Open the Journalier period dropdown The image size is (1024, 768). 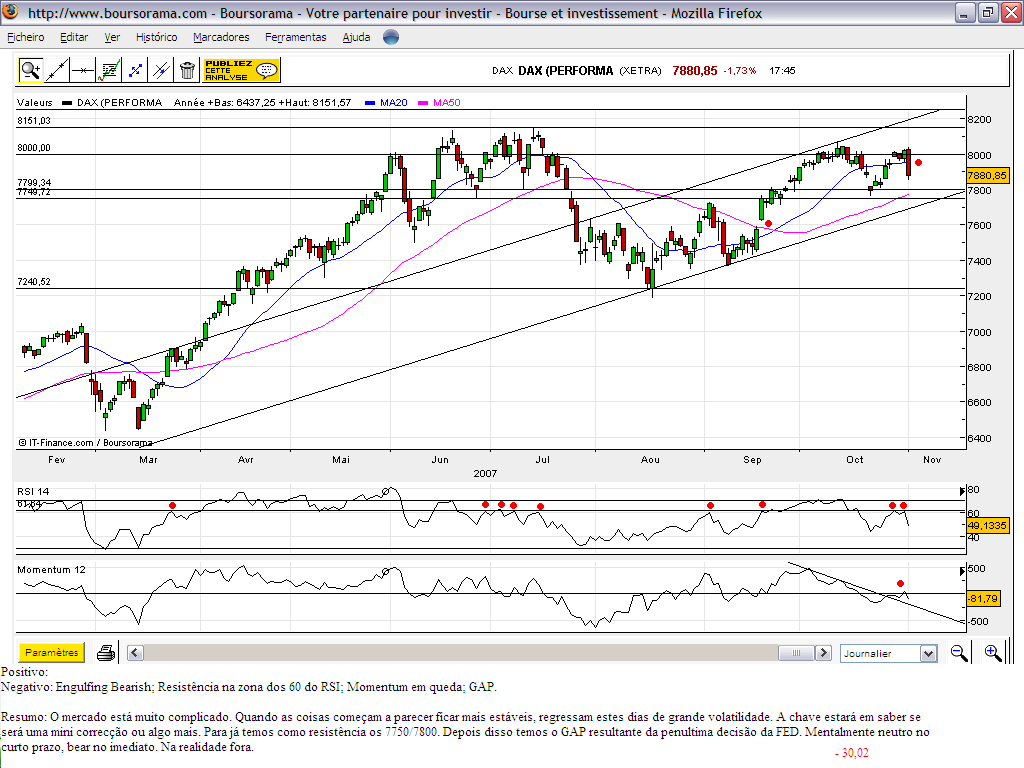click(x=888, y=653)
